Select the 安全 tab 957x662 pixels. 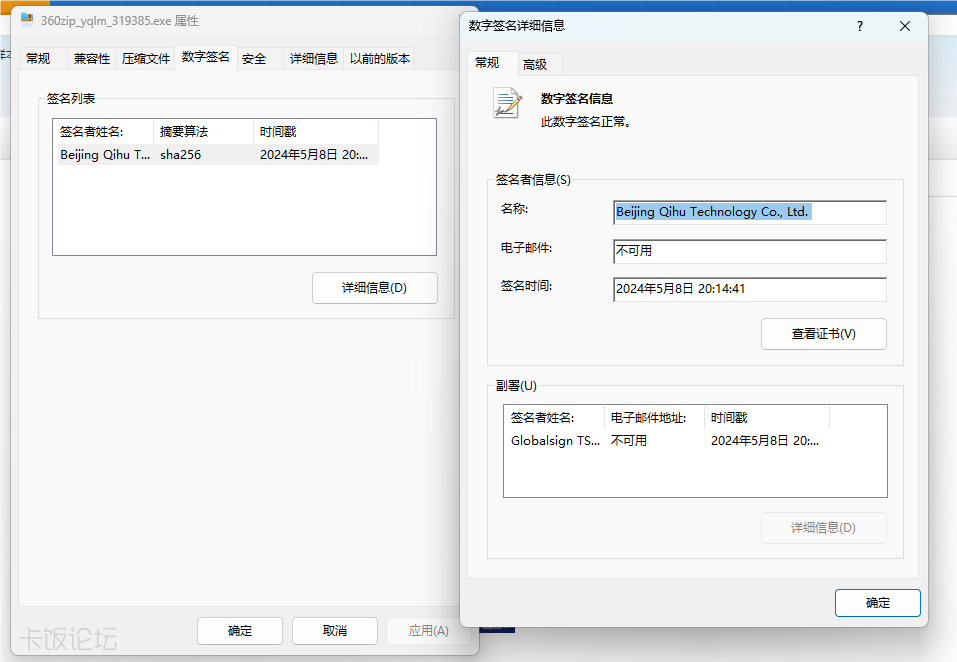(x=254, y=59)
